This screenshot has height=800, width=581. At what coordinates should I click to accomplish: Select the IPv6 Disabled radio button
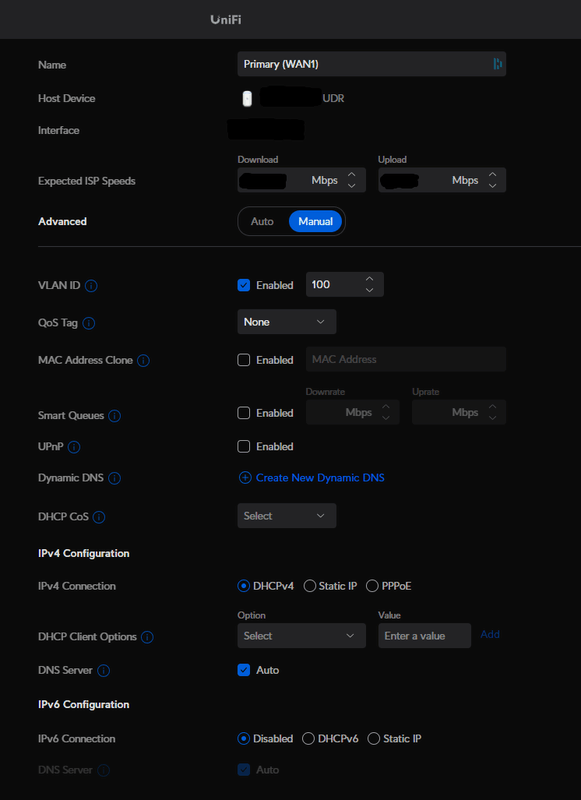pyautogui.click(x=244, y=738)
